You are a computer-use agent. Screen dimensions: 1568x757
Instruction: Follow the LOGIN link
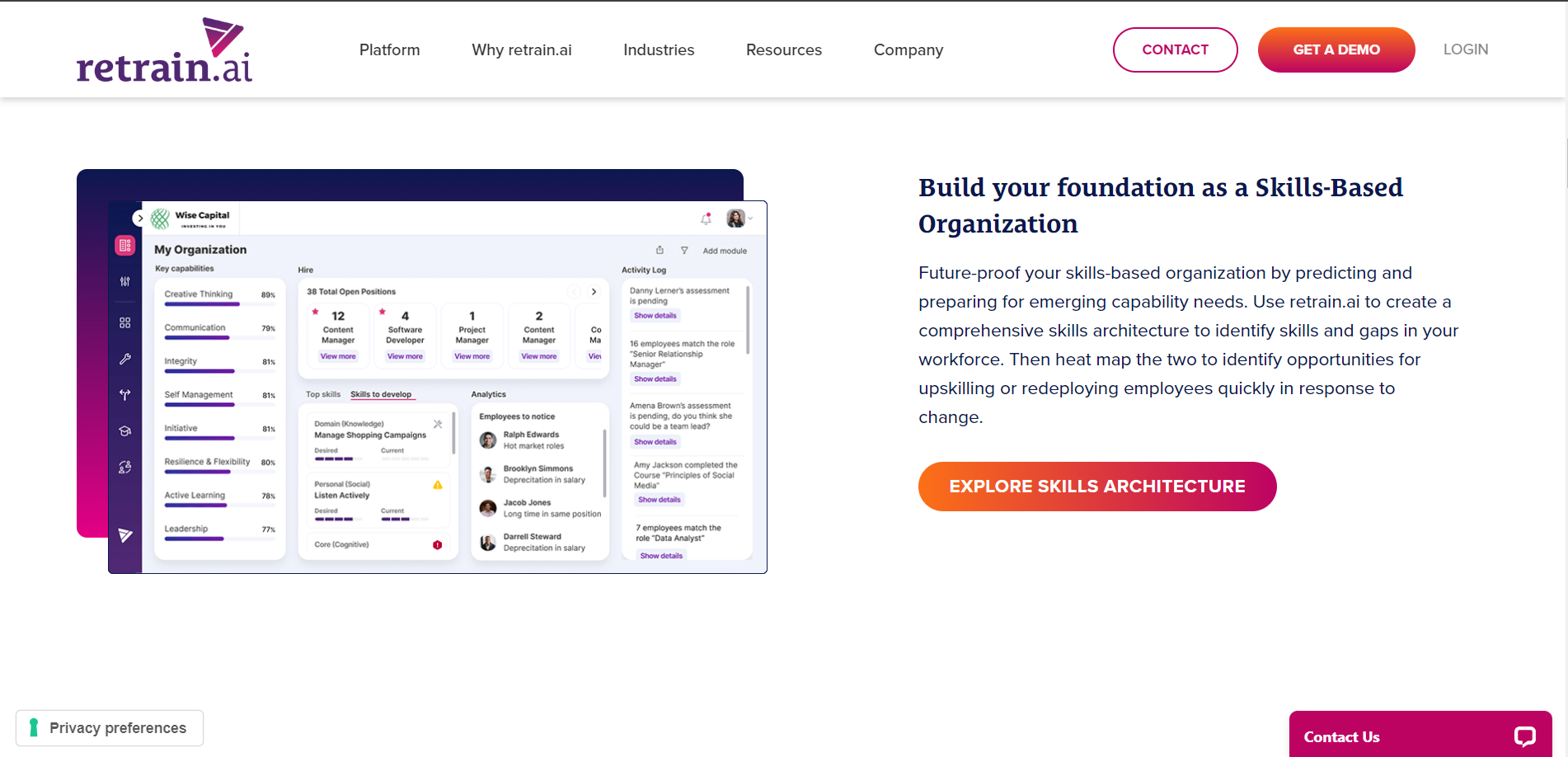(x=1466, y=49)
